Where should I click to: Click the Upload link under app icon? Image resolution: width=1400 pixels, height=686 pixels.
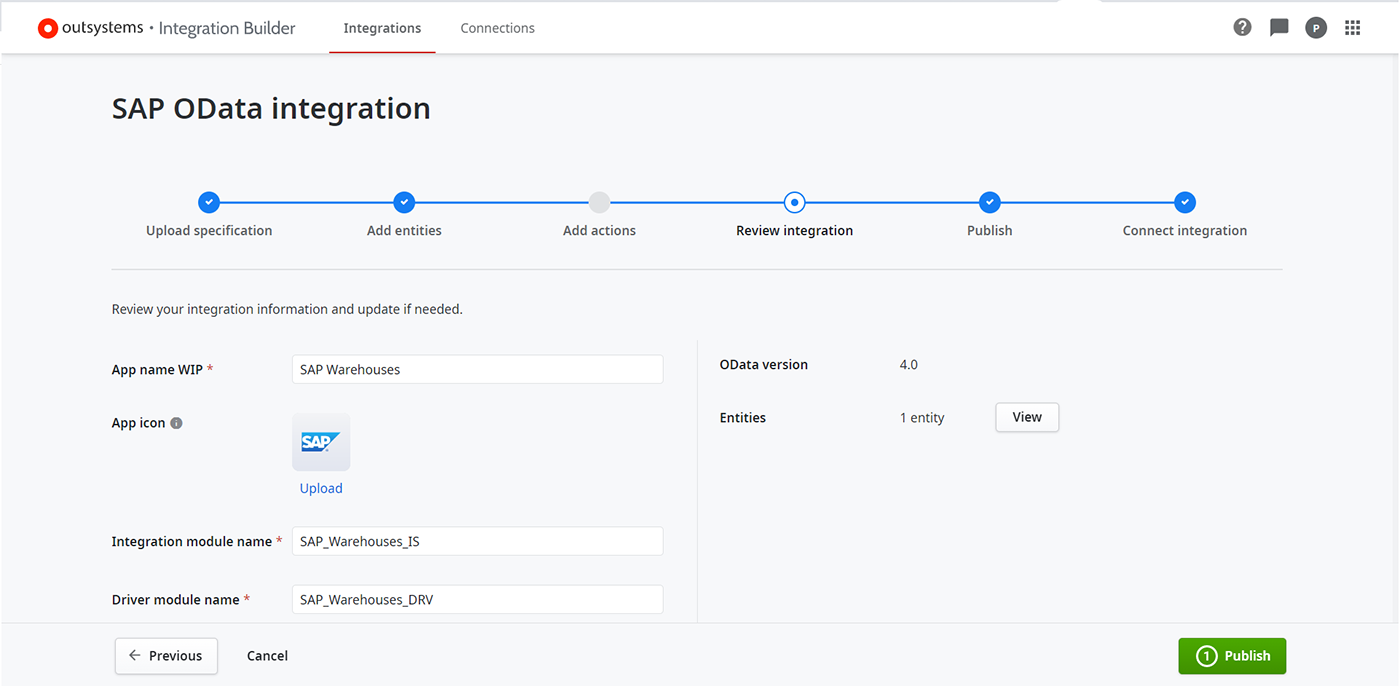coord(321,488)
